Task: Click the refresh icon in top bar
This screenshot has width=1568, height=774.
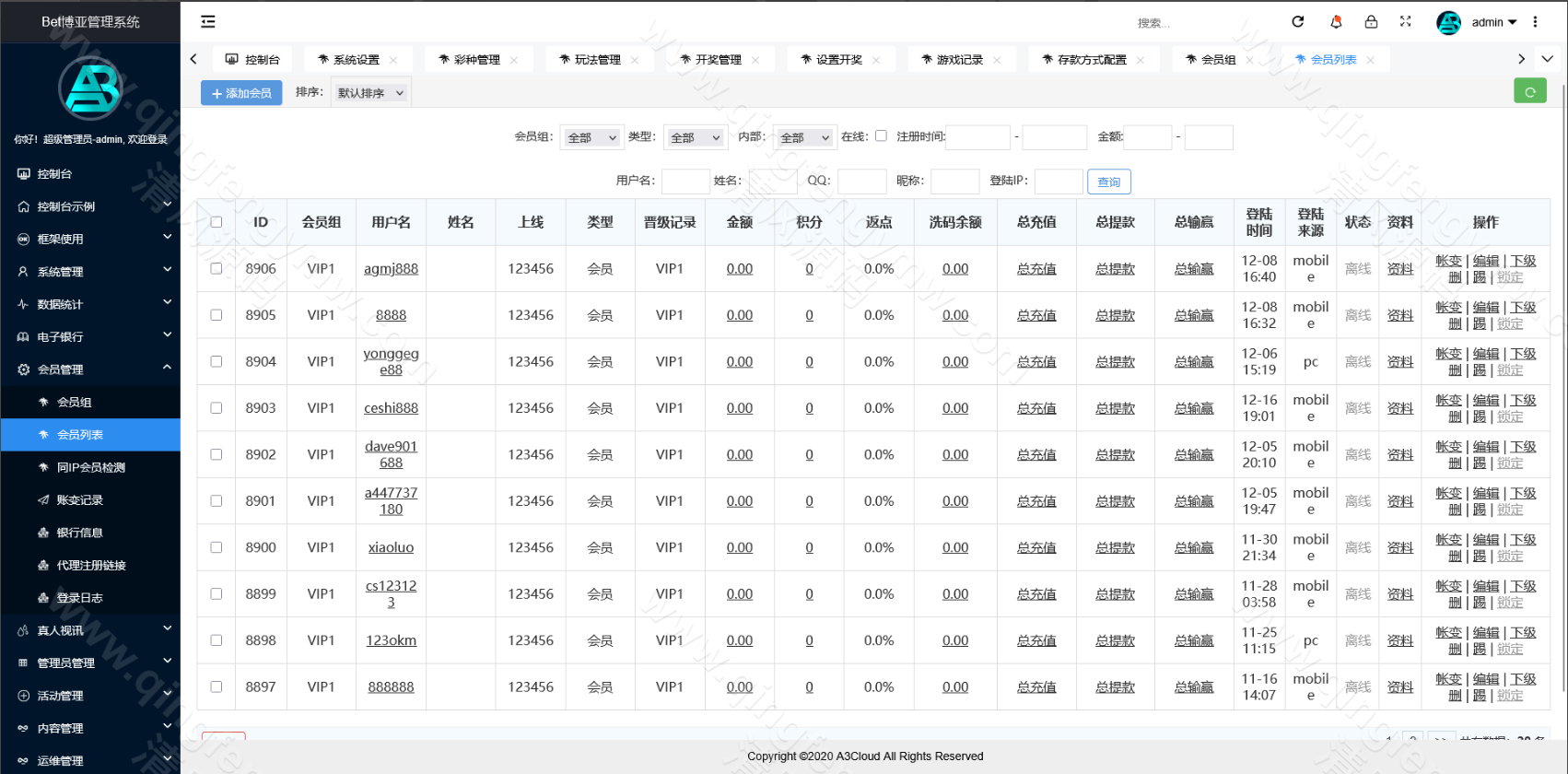Action: click(x=1298, y=22)
